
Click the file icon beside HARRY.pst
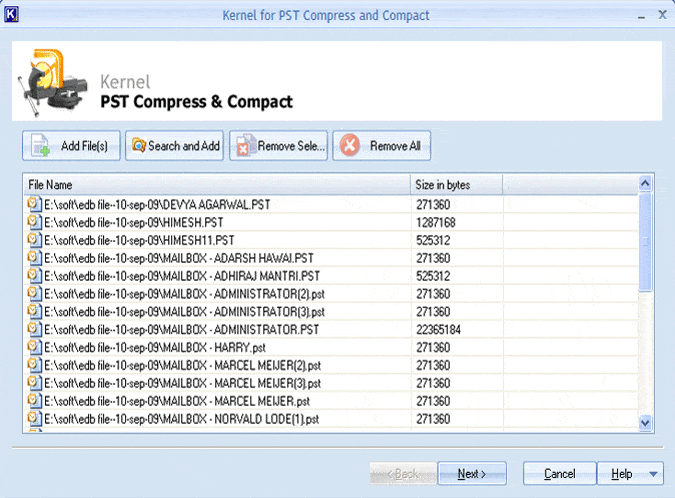[x=34, y=347]
